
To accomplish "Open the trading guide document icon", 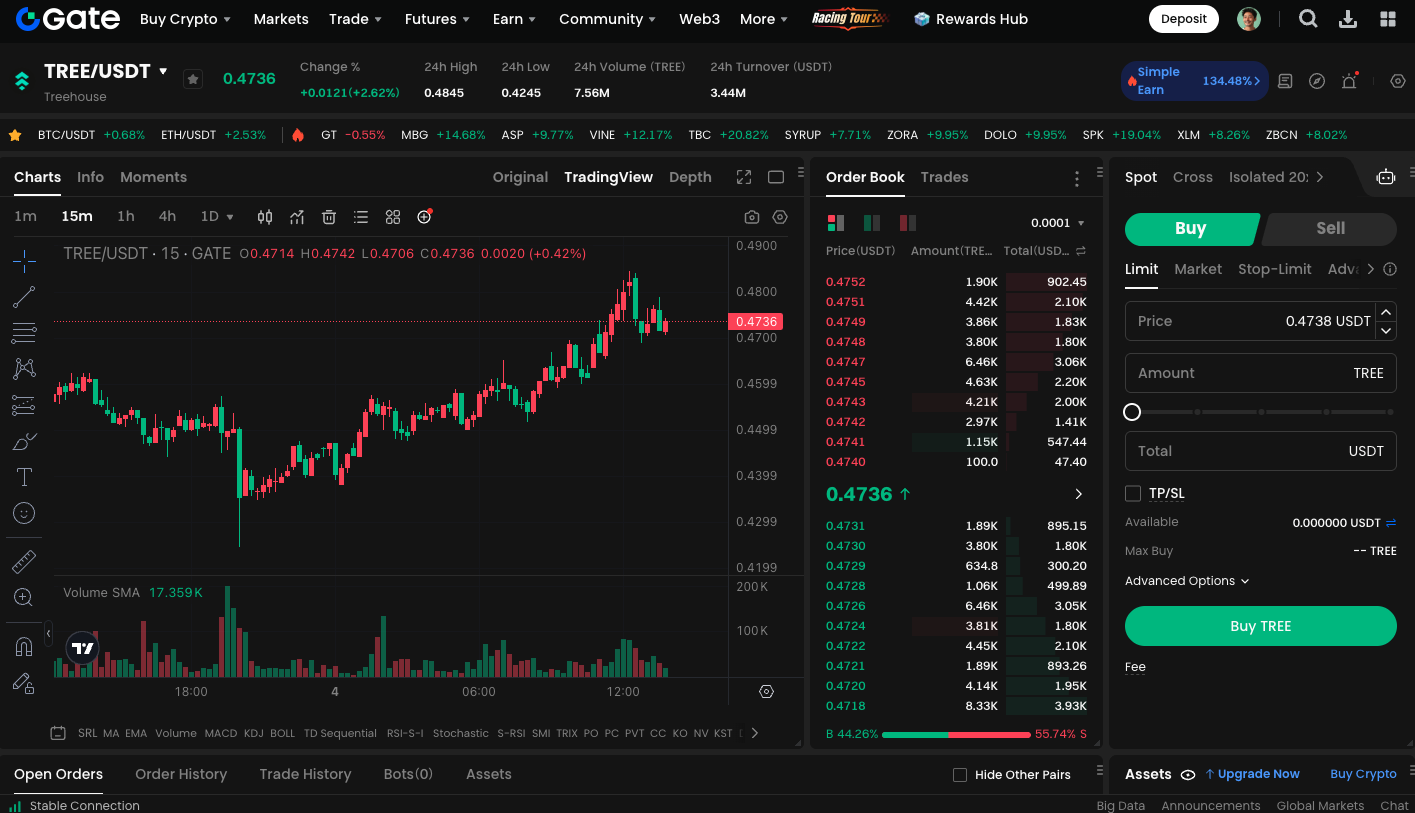I will click(x=1285, y=81).
